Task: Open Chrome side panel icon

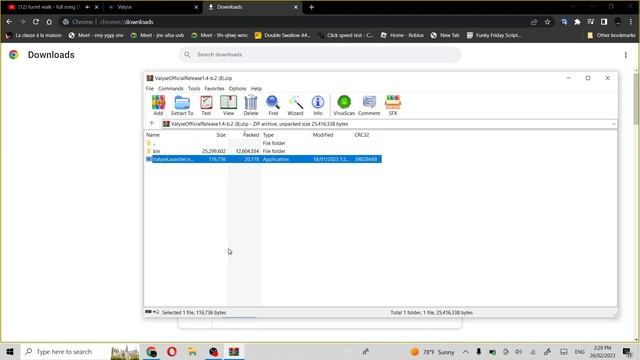Action: pos(604,22)
